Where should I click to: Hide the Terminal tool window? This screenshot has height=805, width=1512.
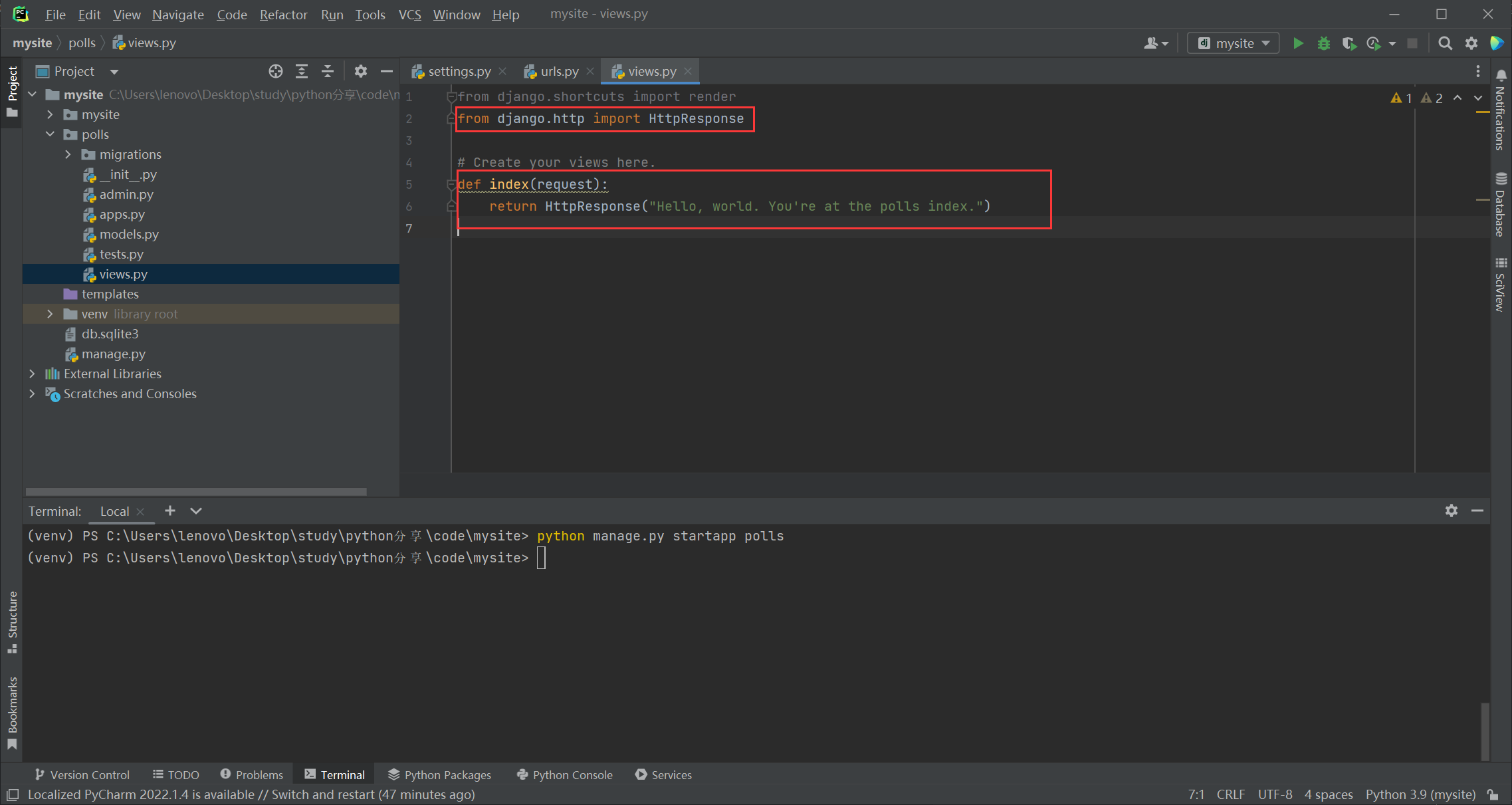click(x=1477, y=511)
